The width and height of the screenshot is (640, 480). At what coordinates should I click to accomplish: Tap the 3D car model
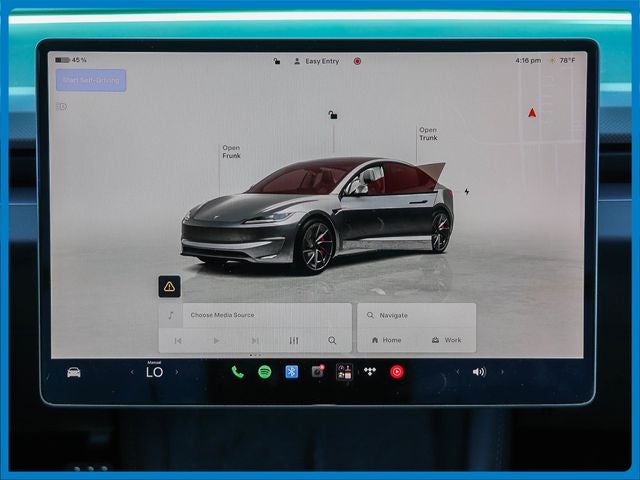pyautogui.click(x=317, y=214)
